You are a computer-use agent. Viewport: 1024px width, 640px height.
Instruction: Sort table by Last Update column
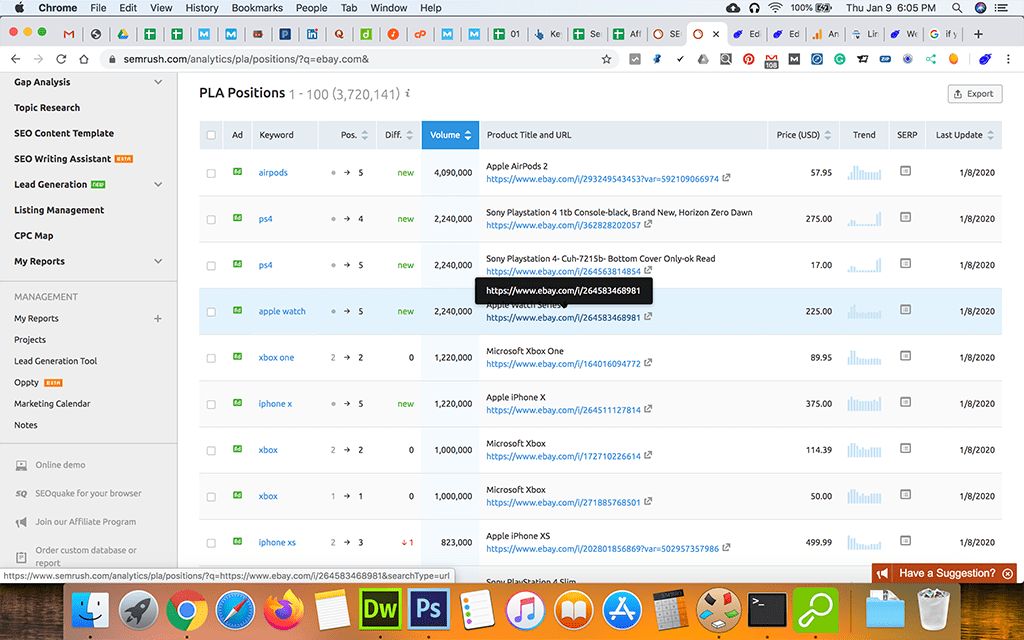(x=965, y=135)
